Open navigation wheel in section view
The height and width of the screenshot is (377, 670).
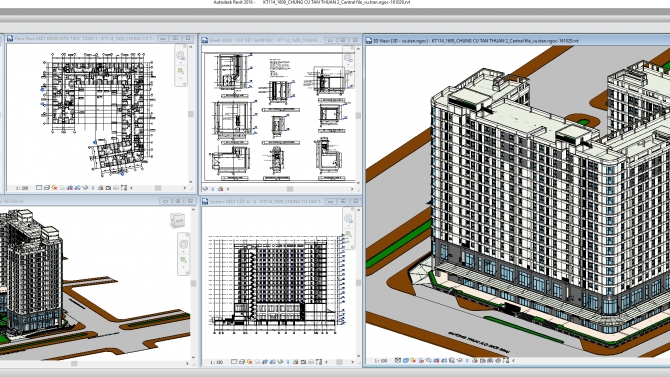pyautogui.click(x=348, y=219)
